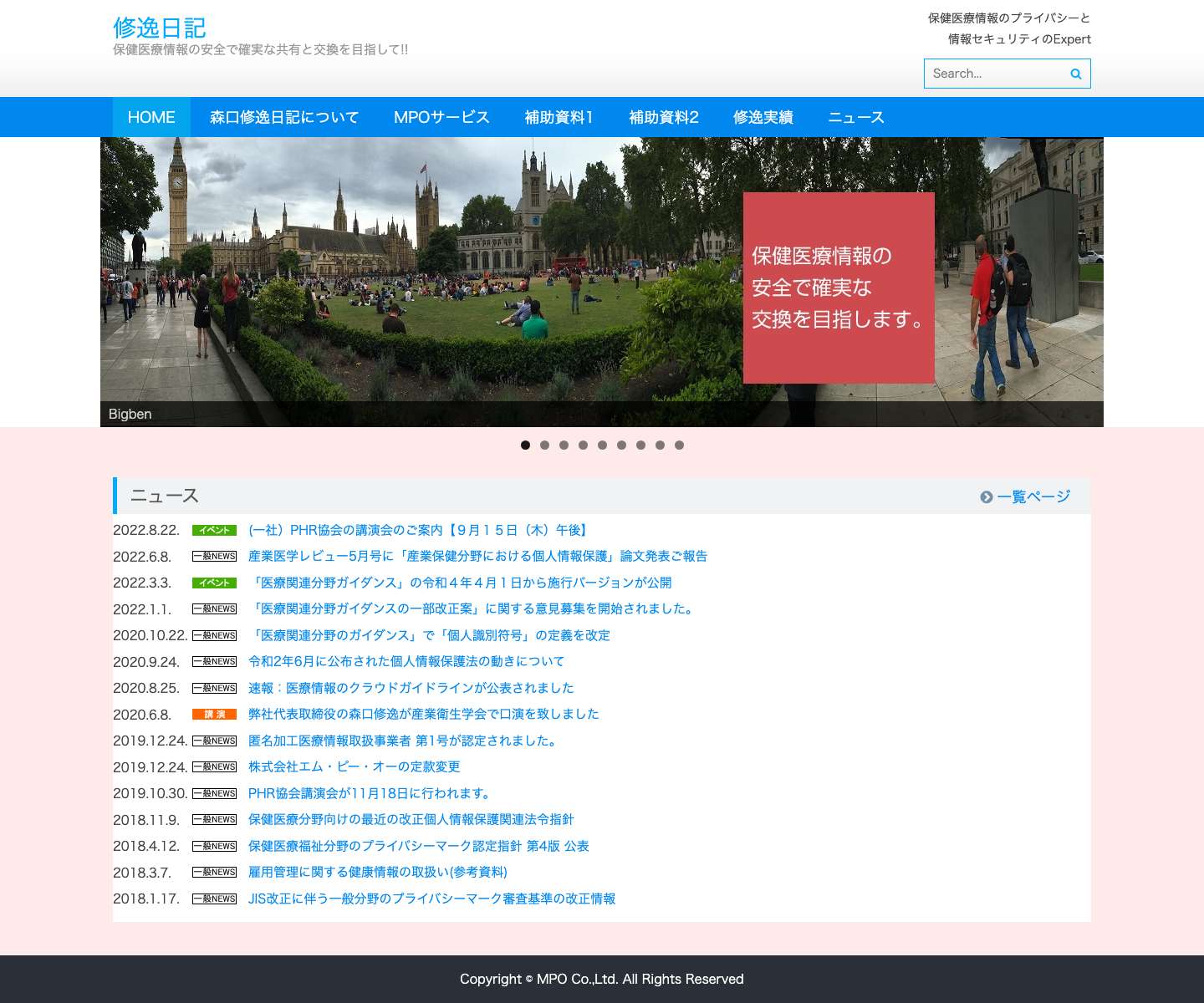Click the 一般NEWS badge on 2022.1.1 row
1204x1003 pixels.
(214, 609)
